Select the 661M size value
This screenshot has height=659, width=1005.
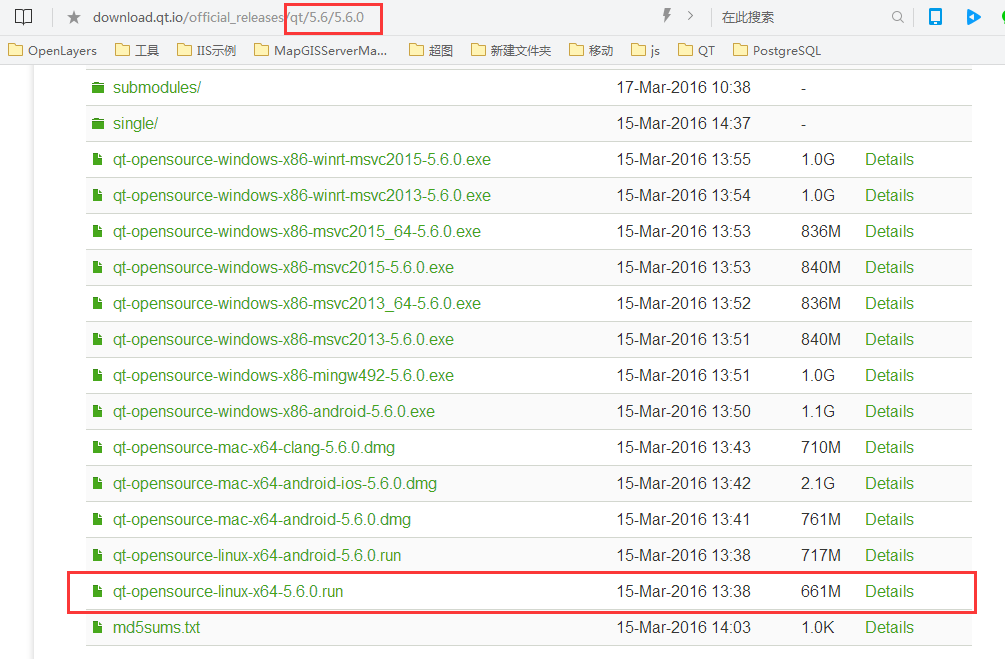pos(820,590)
